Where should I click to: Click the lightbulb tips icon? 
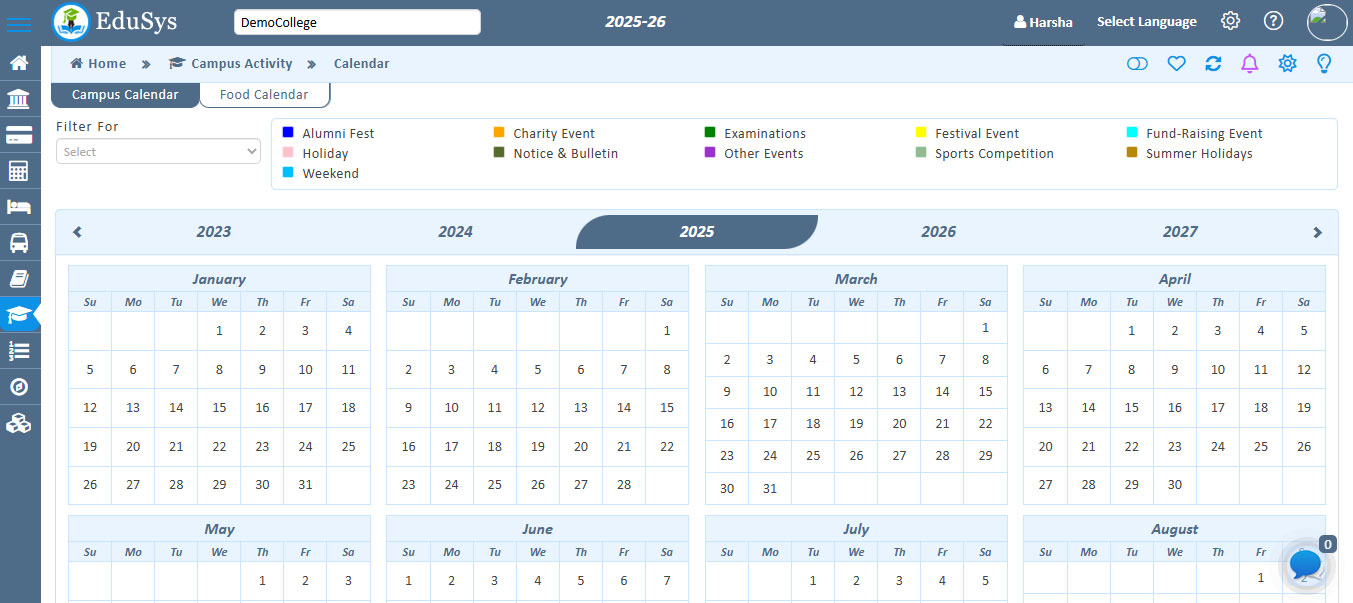(x=1324, y=63)
